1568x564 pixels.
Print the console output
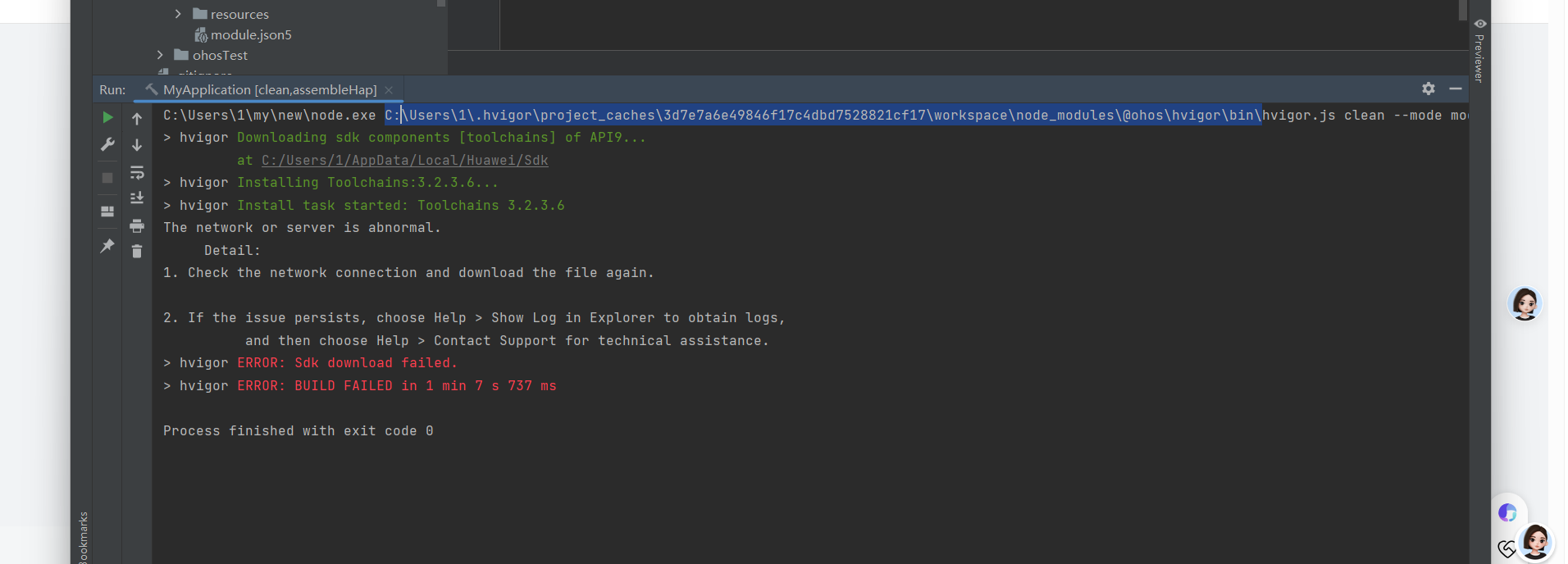(137, 225)
